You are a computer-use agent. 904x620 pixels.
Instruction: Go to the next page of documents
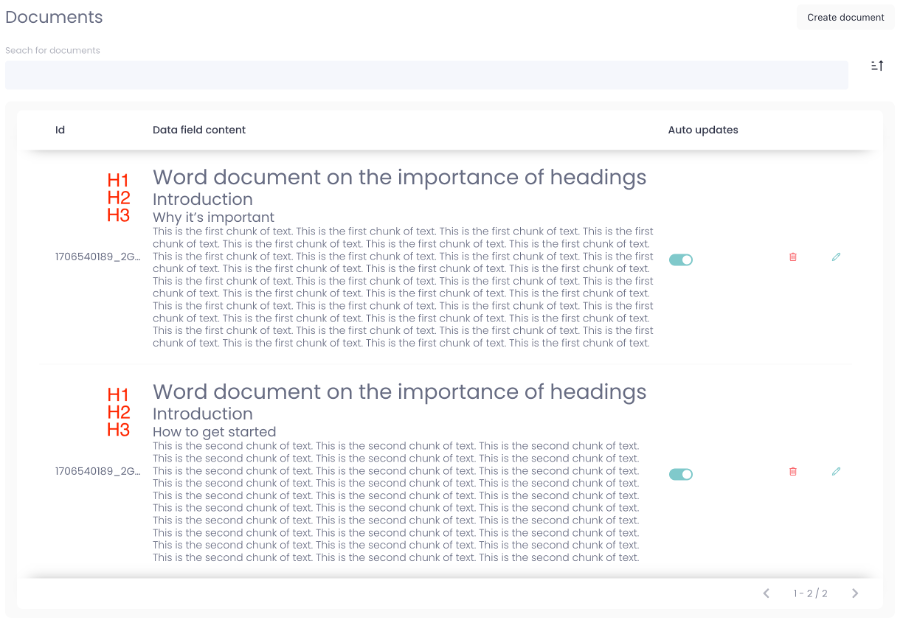click(x=855, y=593)
